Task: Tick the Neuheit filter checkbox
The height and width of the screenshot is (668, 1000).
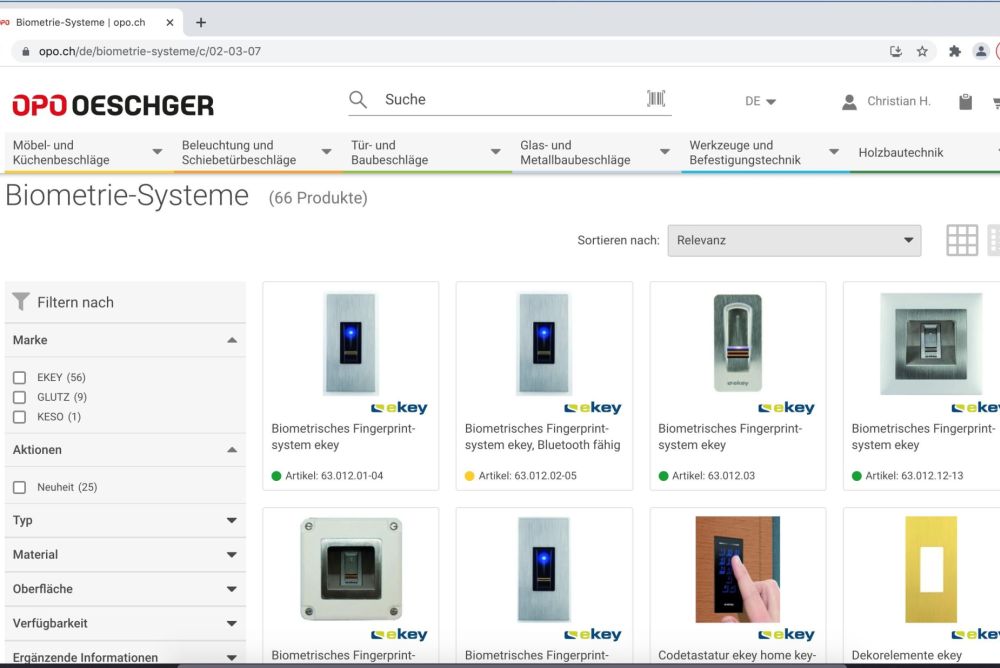Action: point(19,487)
